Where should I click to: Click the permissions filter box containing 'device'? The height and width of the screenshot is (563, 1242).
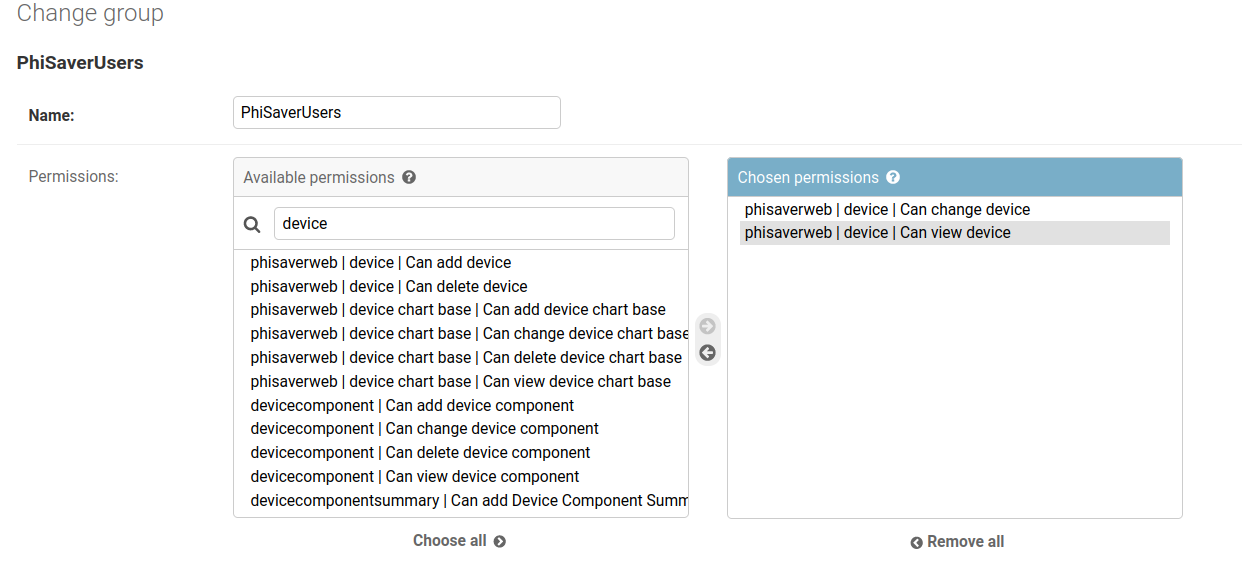pyautogui.click(x=474, y=224)
